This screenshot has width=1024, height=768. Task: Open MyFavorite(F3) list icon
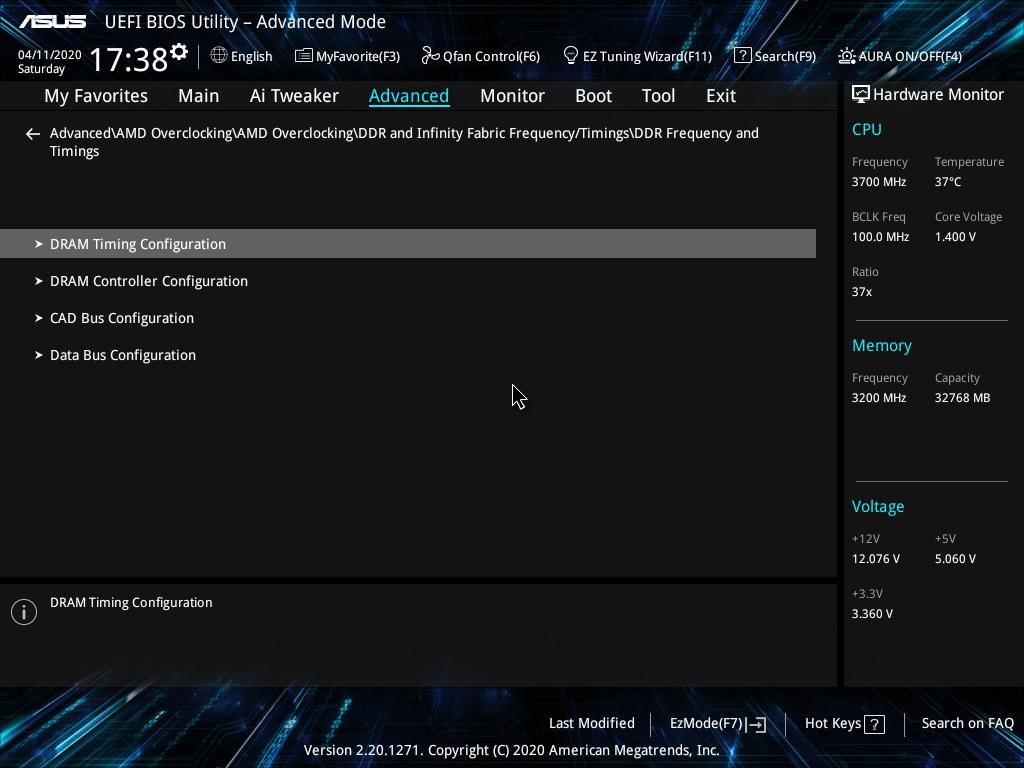[303, 56]
